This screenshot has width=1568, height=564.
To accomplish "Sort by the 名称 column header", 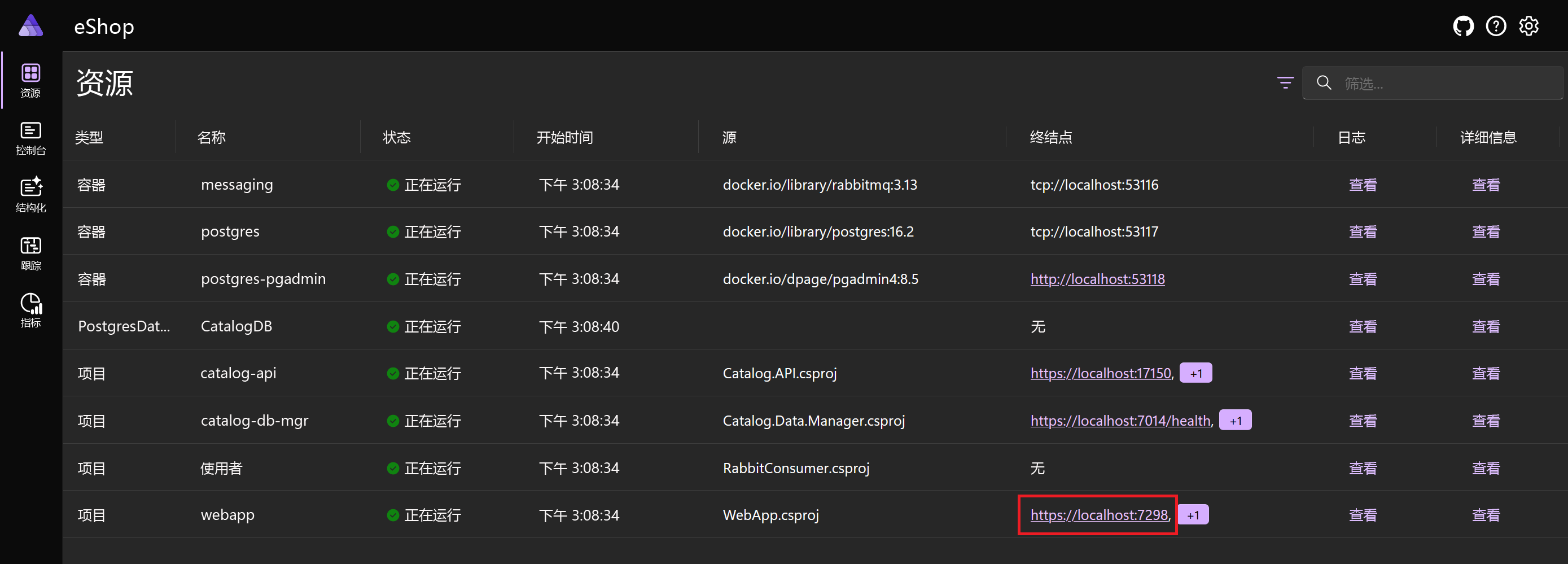I will click(x=211, y=138).
